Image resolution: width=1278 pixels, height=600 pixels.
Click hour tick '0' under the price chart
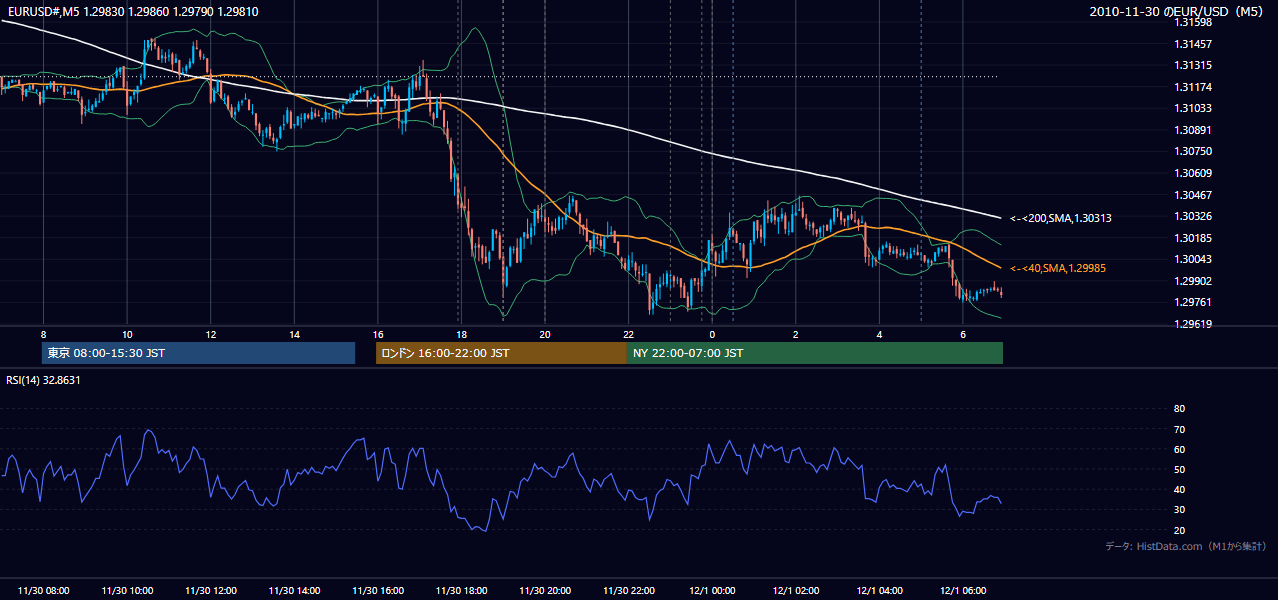click(x=712, y=334)
